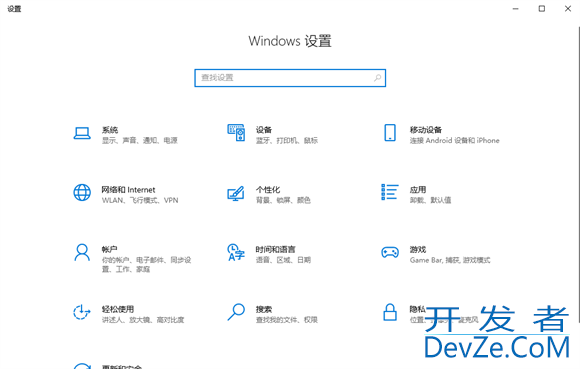
Task: Select the 轻松使用 category label
Action: (x=118, y=309)
